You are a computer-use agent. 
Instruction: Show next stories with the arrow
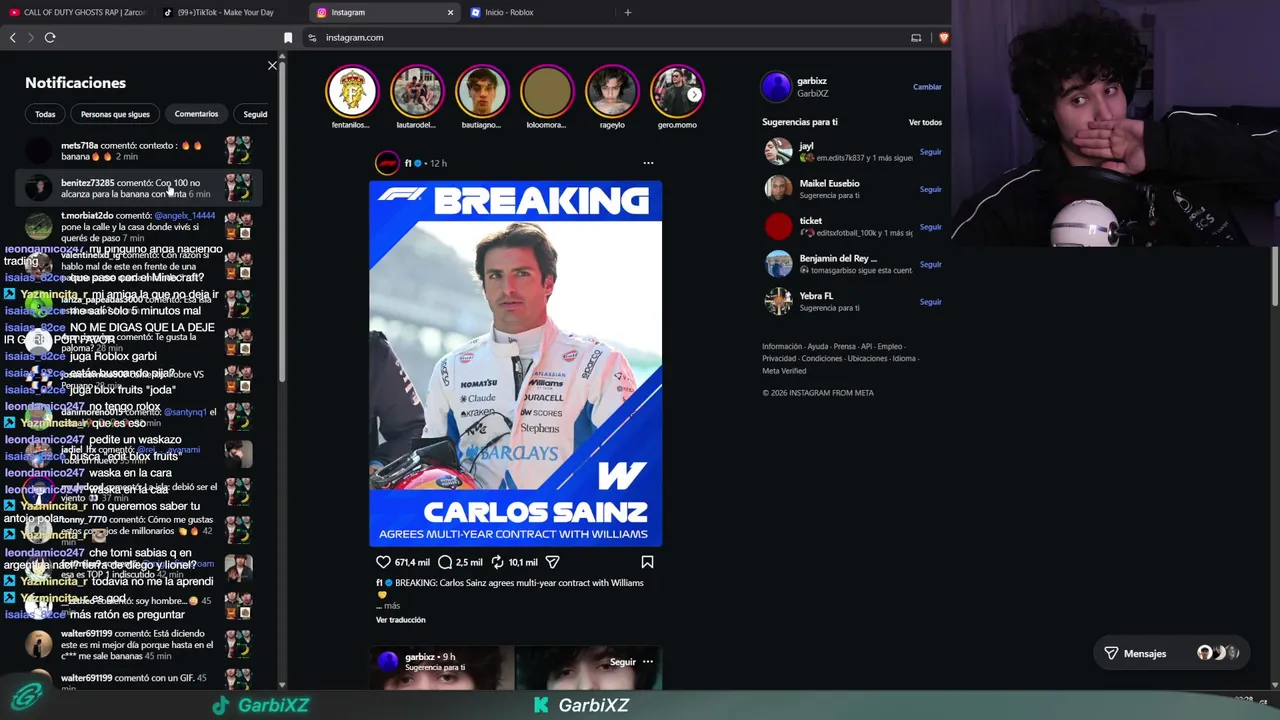pyautogui.click(x=694, y=94)
